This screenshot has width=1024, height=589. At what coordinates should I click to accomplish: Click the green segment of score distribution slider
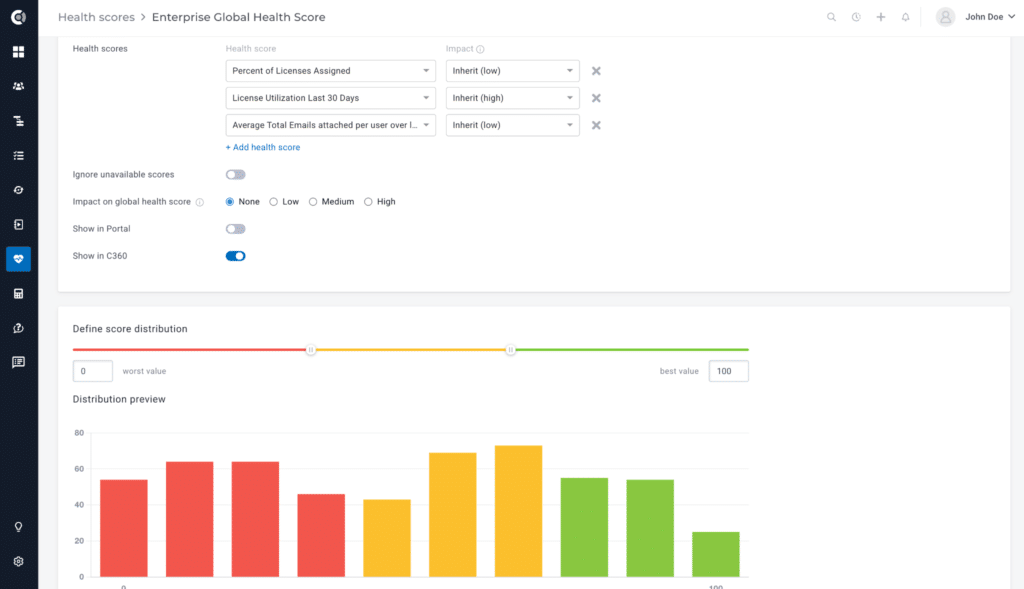click(x=632, y=350)
